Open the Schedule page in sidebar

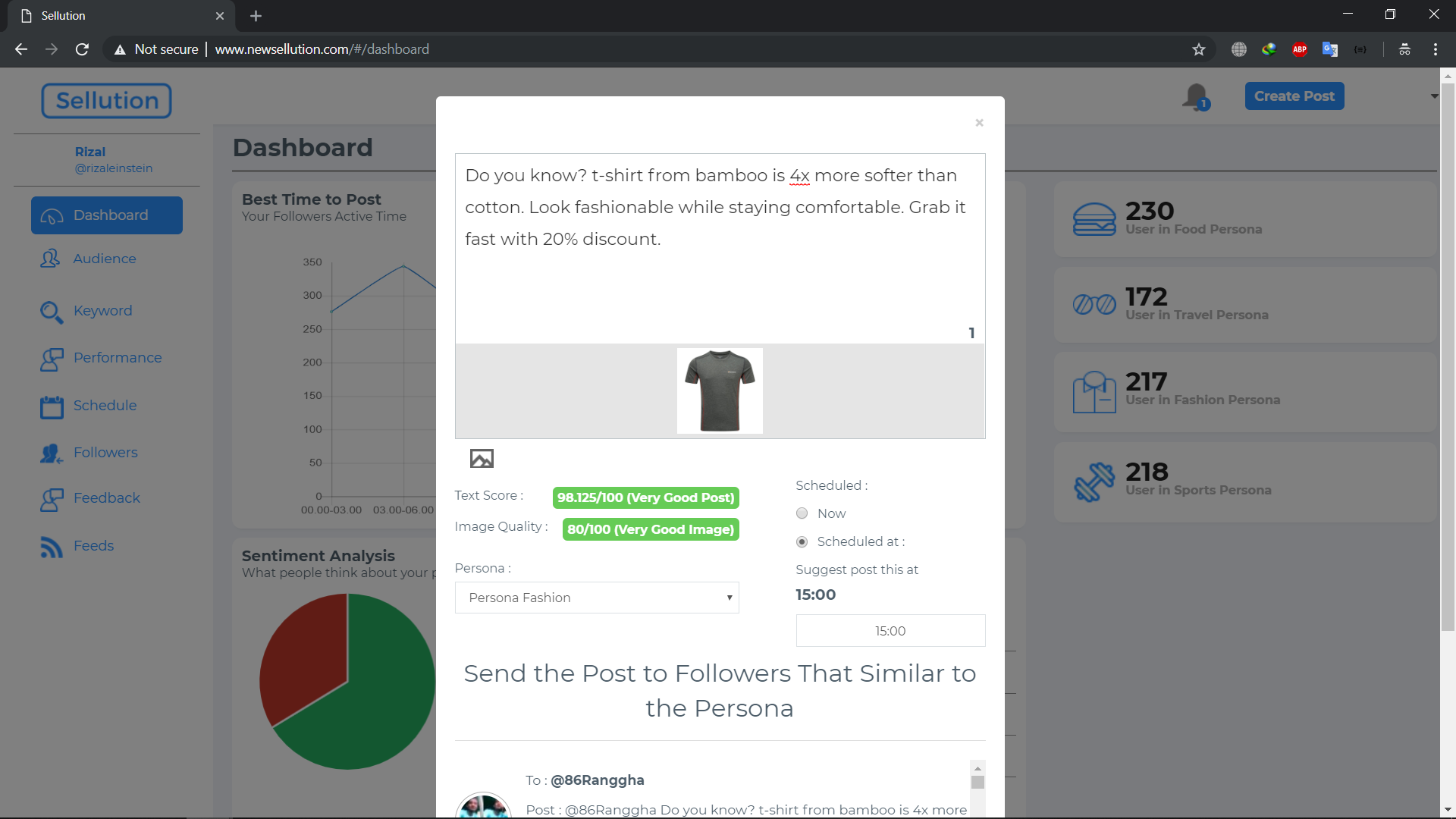tap(105, 406)
